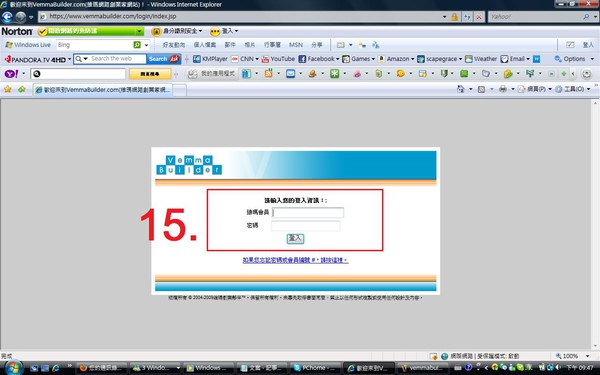
Task: Open the Norton login dropdown
Action: pos(224,31)
